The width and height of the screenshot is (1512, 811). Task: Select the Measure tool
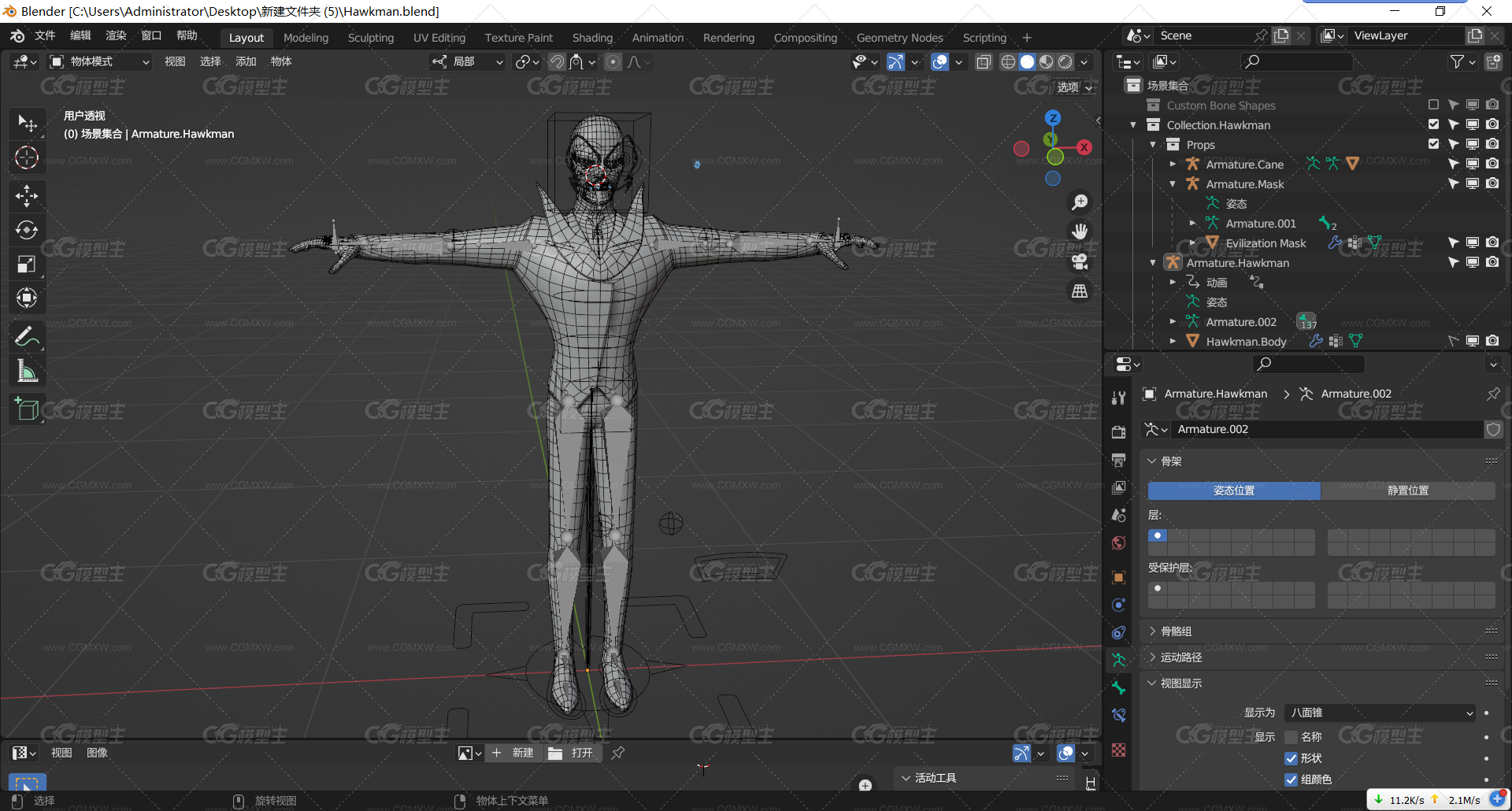[27, 371]
